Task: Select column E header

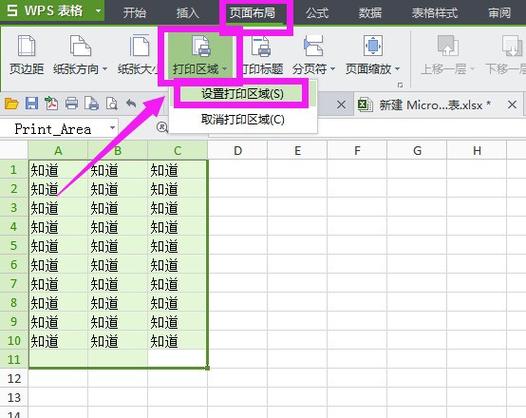Action: [297, 151]
